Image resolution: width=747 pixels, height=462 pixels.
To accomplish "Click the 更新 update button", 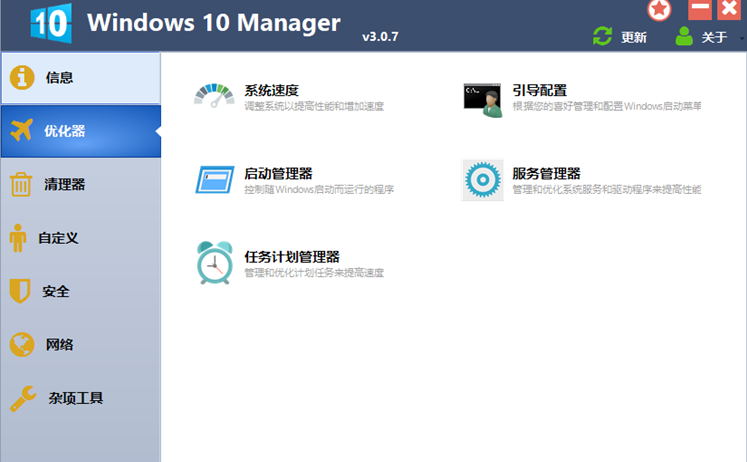I will [634, 37].
